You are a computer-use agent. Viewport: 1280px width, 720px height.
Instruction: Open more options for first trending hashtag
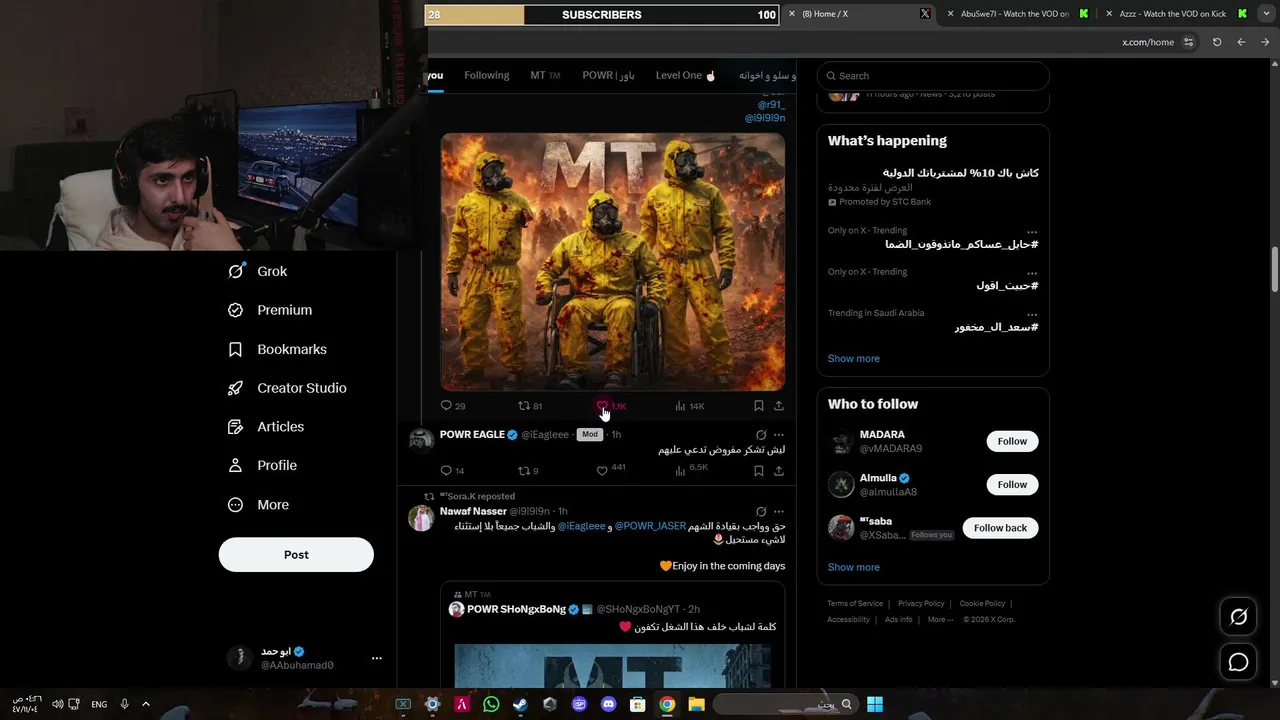1032,231
